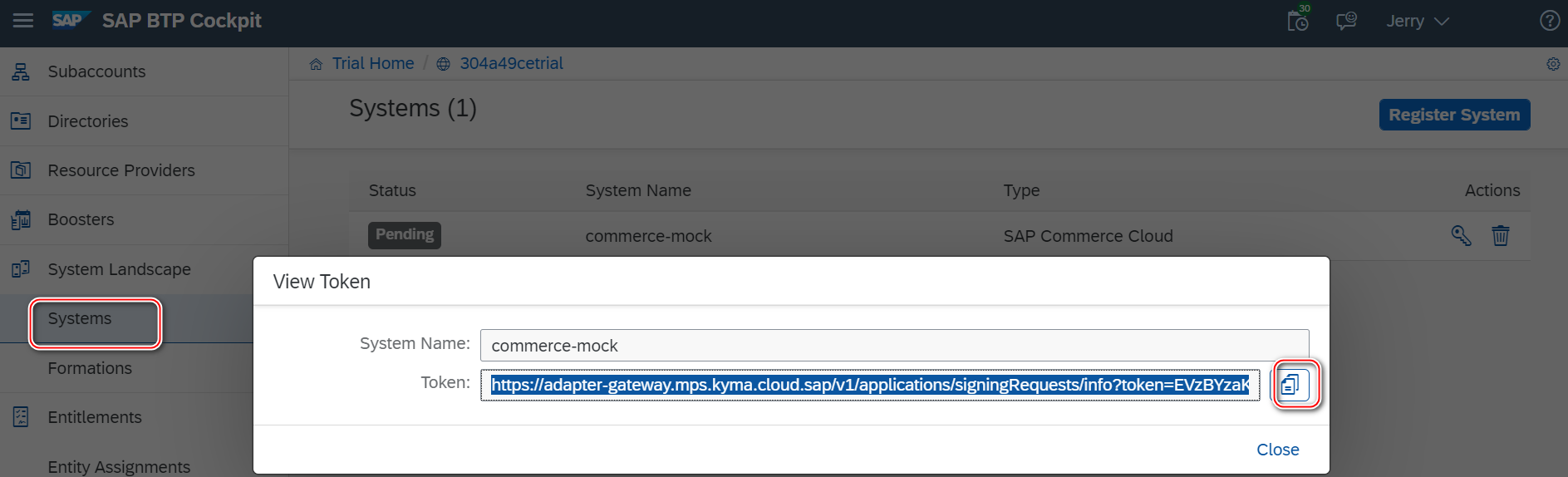Click the Actions column header

(x=1492, y=190)
